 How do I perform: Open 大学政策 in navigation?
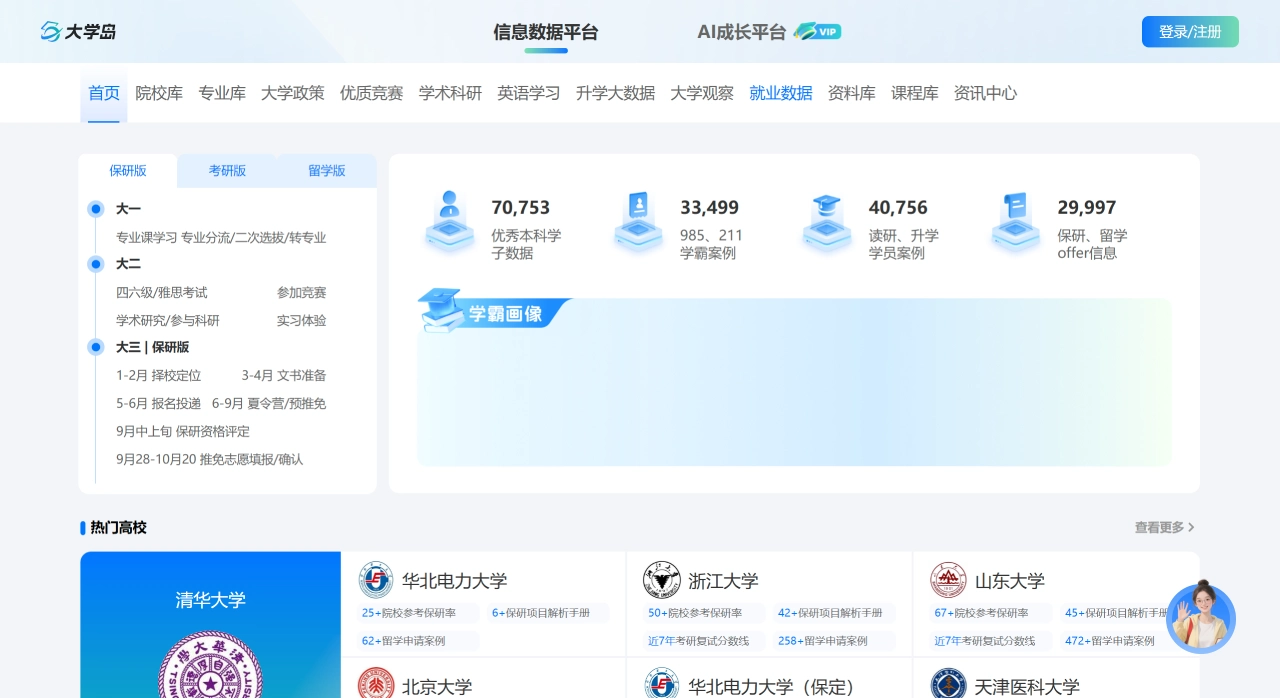pyautogui.click(x=293, y=93)
